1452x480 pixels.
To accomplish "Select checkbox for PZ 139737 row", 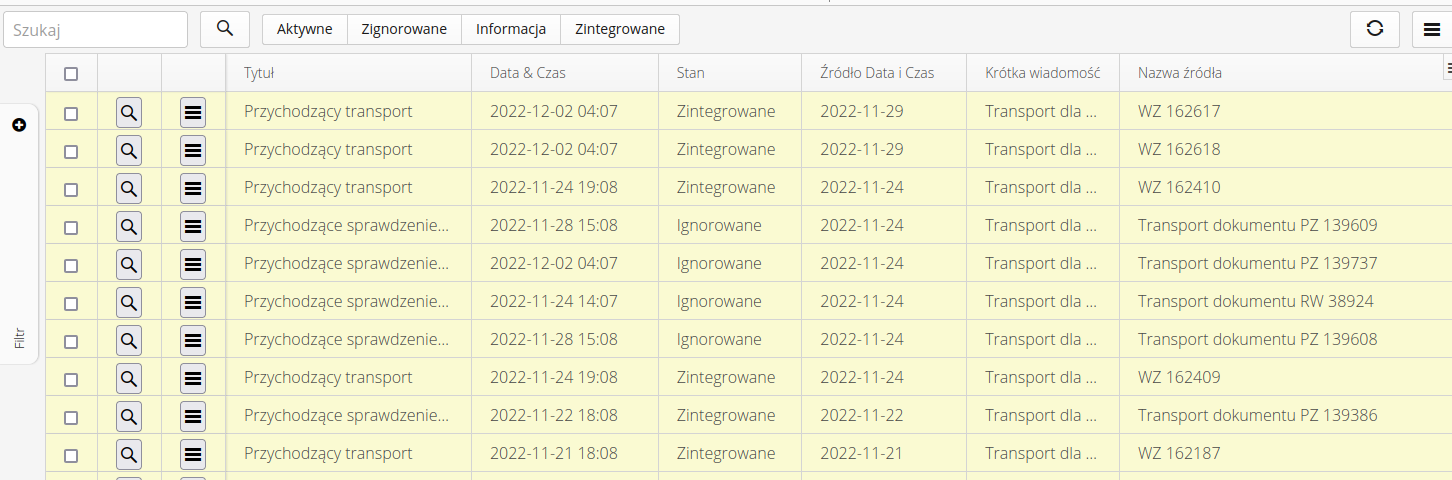I will [x=71, y=264].
